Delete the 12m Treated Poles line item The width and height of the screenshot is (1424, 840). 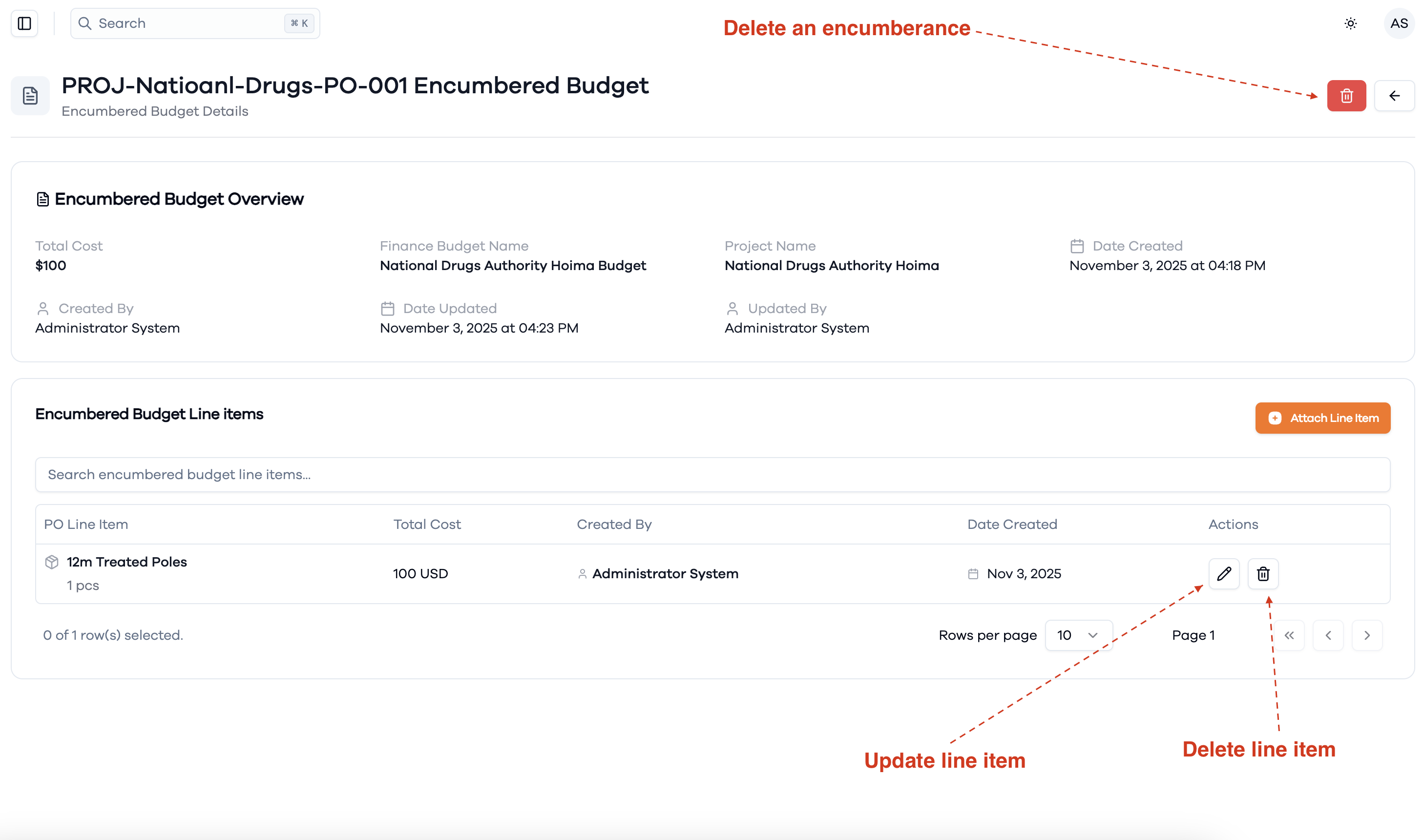[x=1263, y=573]
